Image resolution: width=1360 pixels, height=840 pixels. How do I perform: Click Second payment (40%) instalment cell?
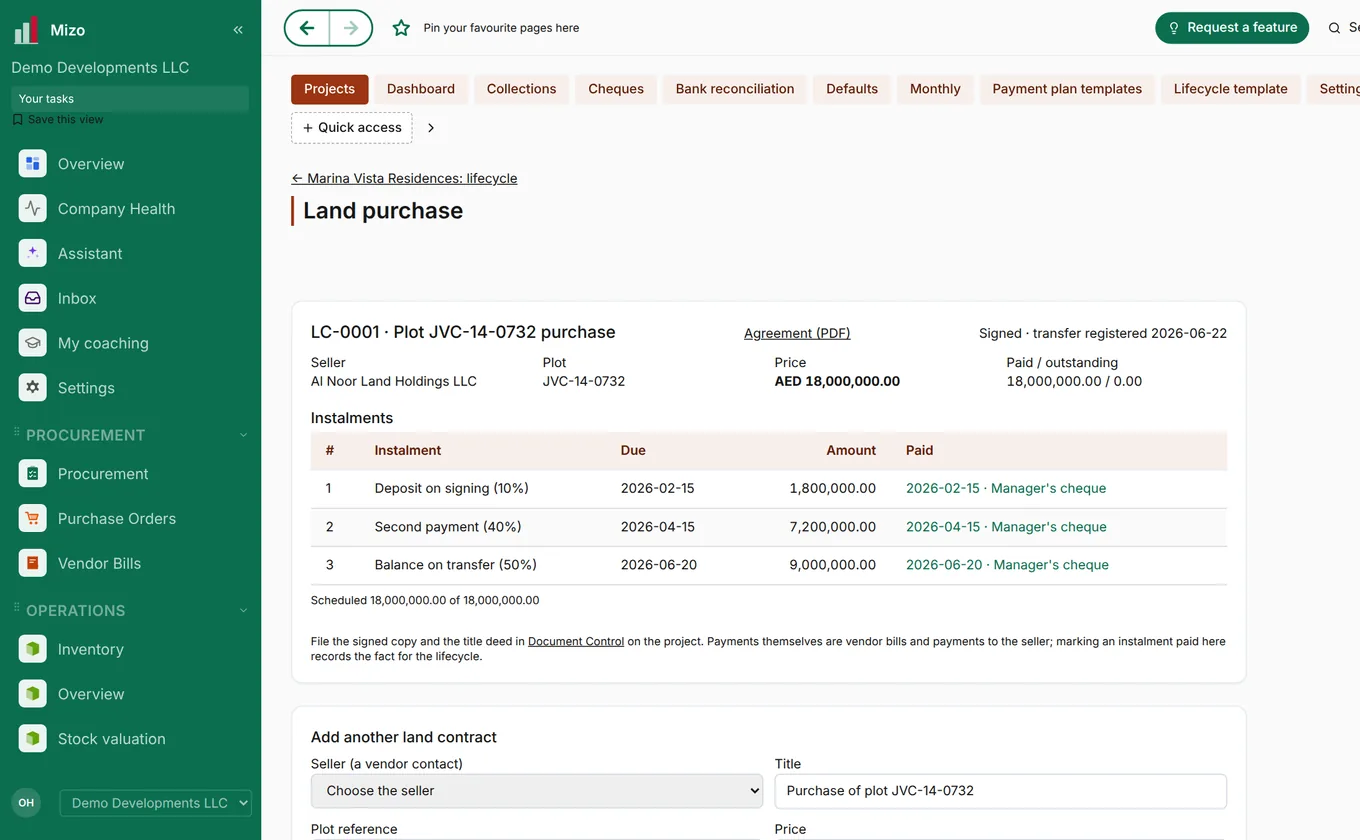(x=448, y=527)
